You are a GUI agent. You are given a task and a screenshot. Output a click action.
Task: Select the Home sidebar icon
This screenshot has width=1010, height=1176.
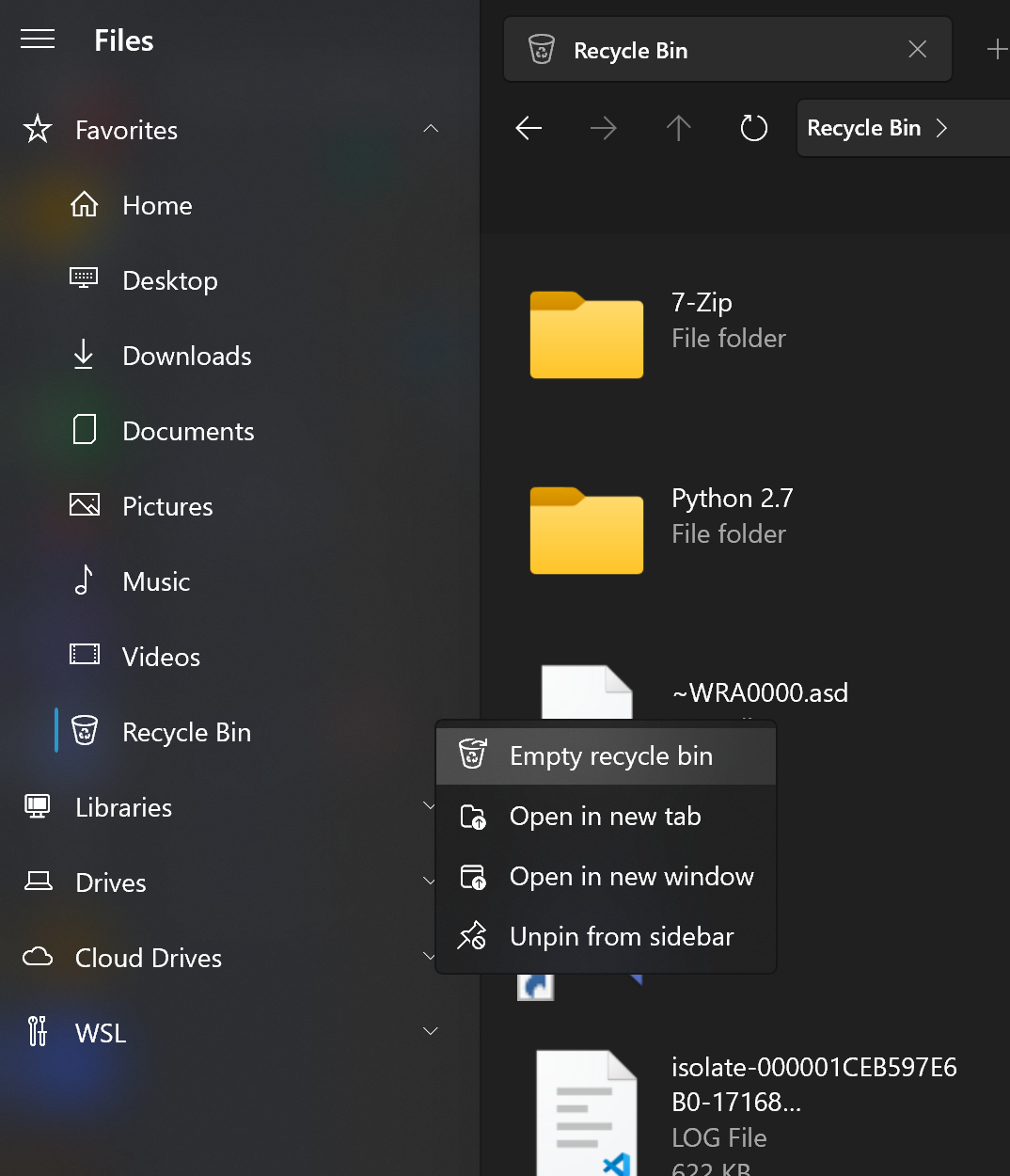[85, 205]
